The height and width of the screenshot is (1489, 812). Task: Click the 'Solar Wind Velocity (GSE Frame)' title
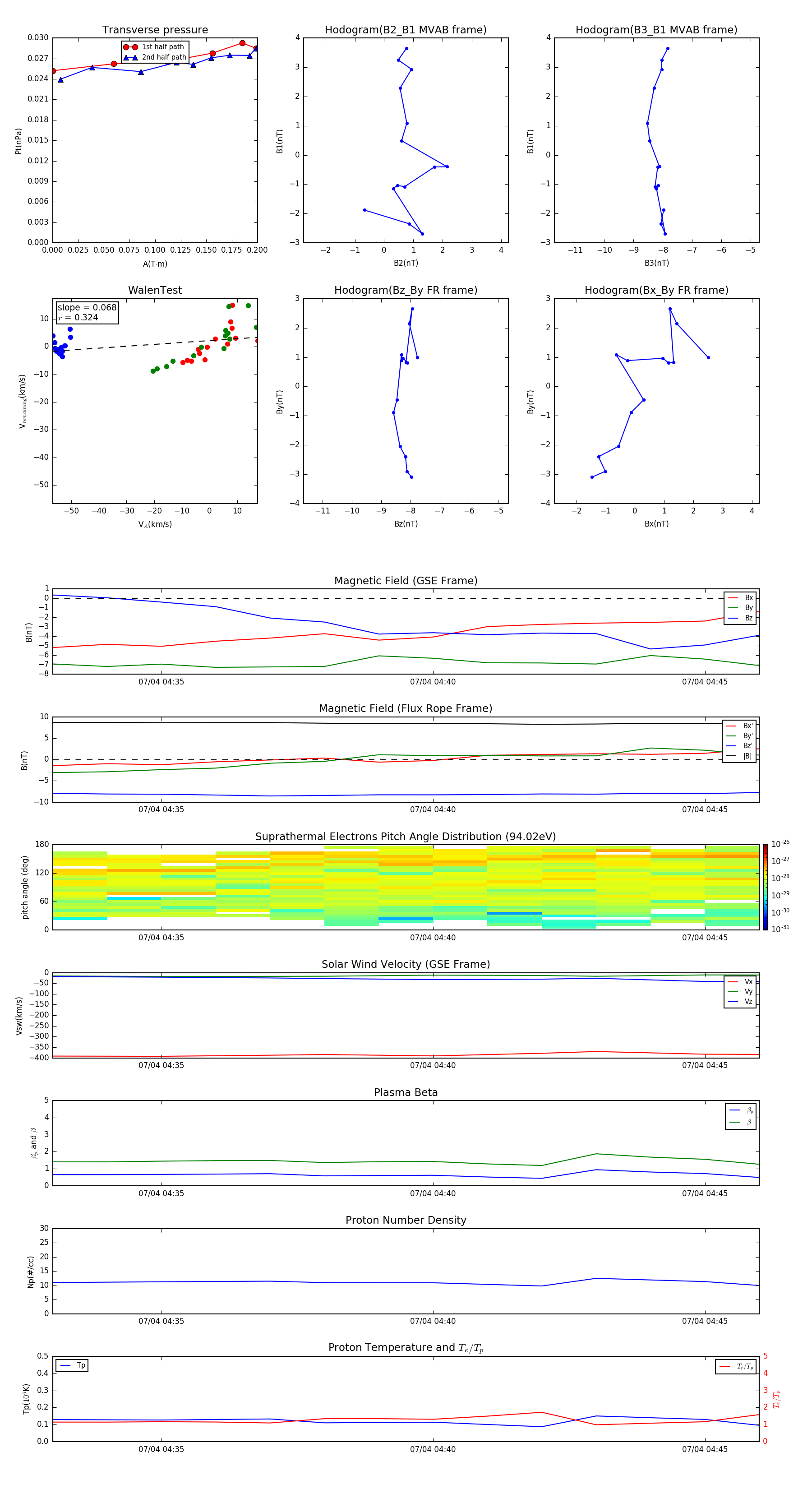click(x=406, y=964)
